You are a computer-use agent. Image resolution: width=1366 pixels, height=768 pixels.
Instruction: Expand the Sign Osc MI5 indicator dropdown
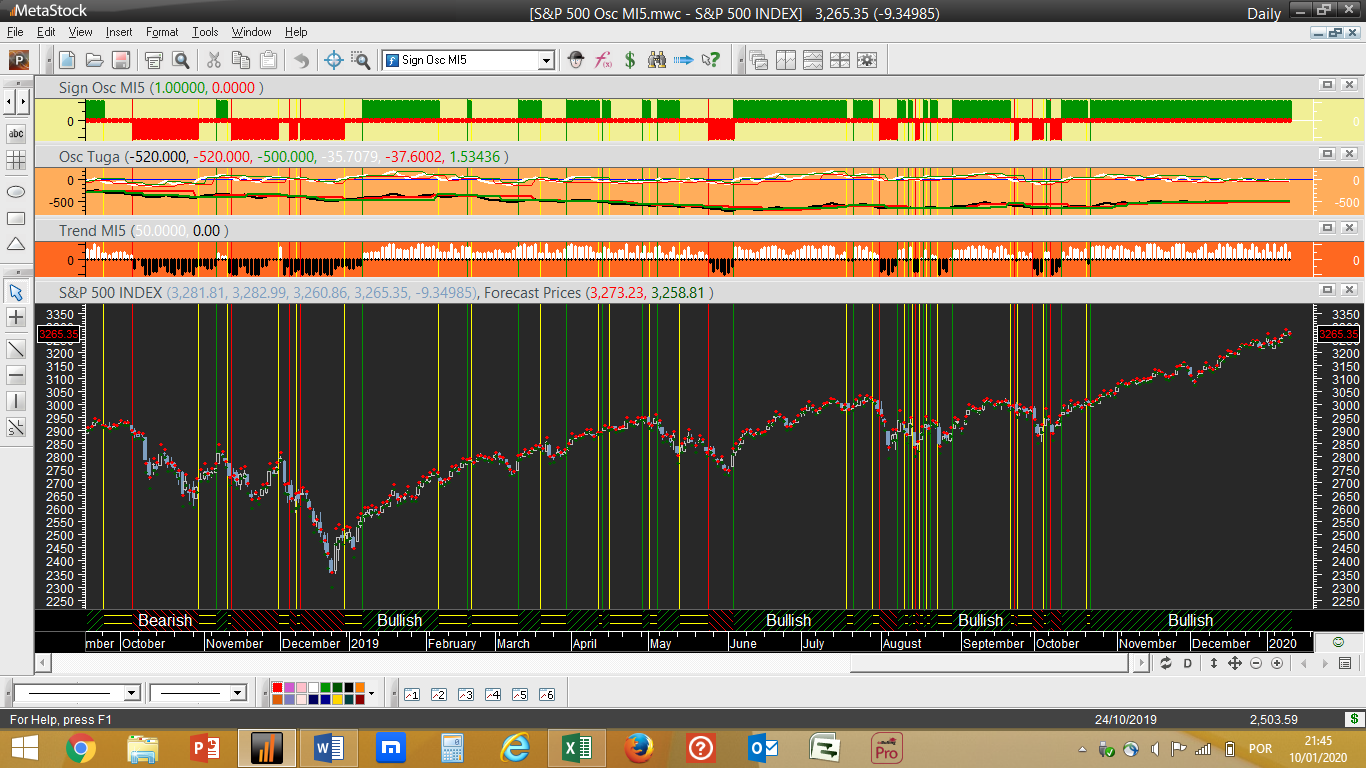(546, 60)
